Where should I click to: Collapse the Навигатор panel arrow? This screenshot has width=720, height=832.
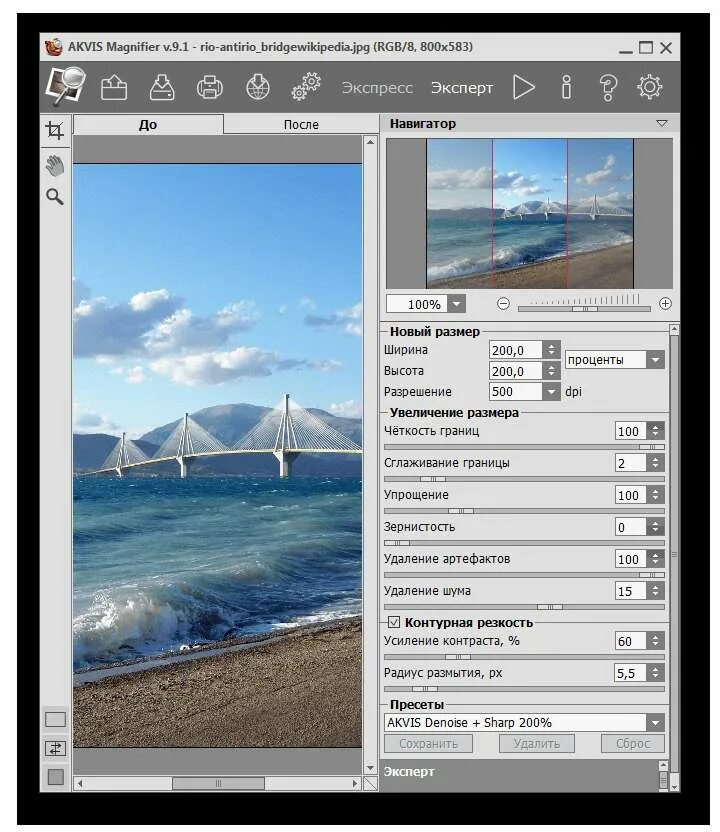[x=662, y=124]
